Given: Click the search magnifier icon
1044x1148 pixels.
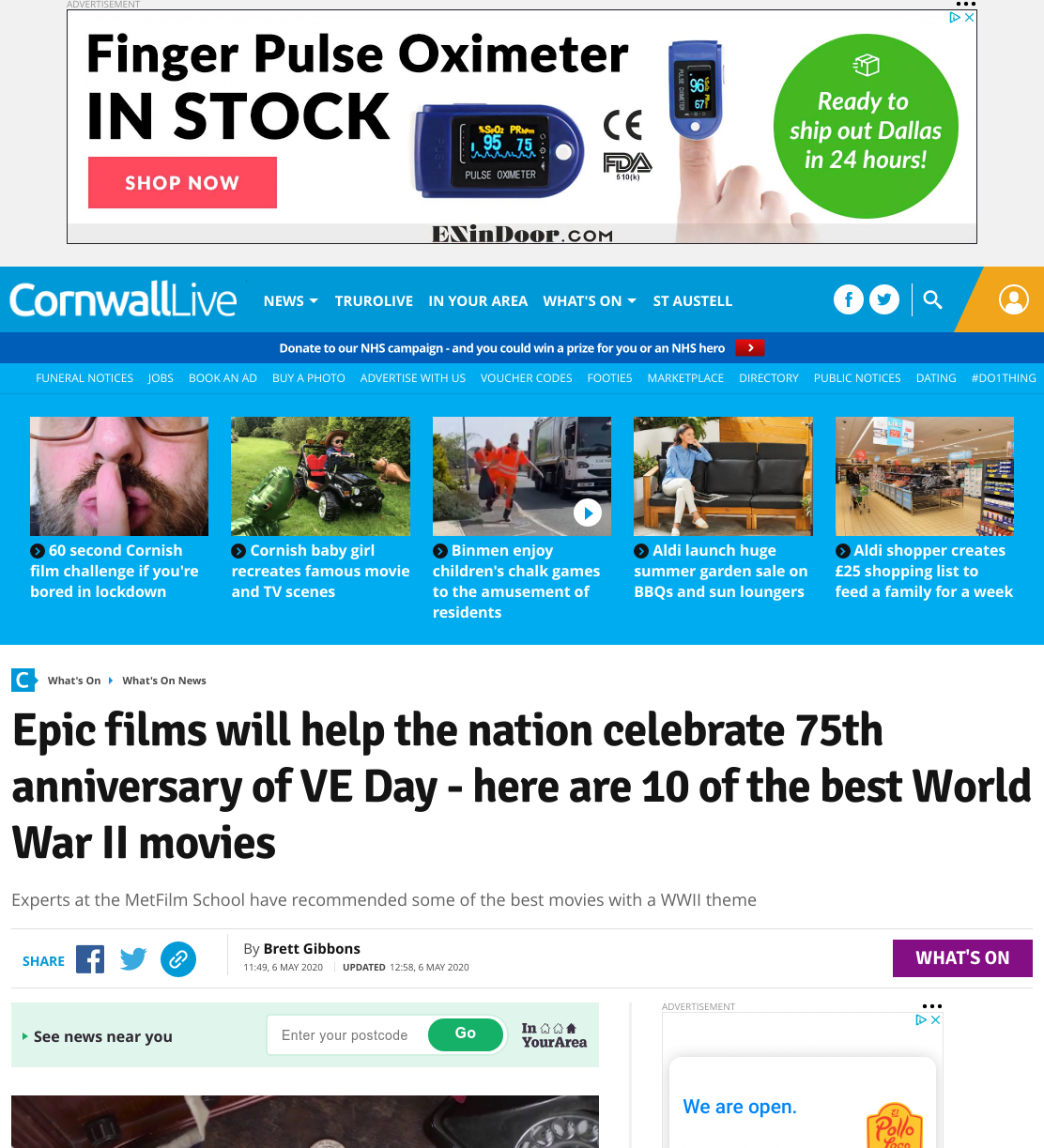Looking at the screenshot, I should 932,299.
